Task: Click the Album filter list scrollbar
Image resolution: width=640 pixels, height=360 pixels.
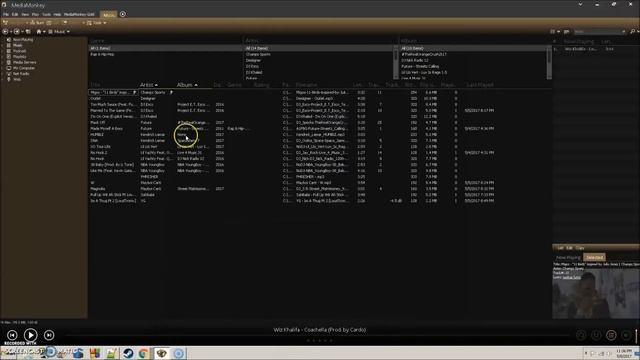Action: click(549, 62)
